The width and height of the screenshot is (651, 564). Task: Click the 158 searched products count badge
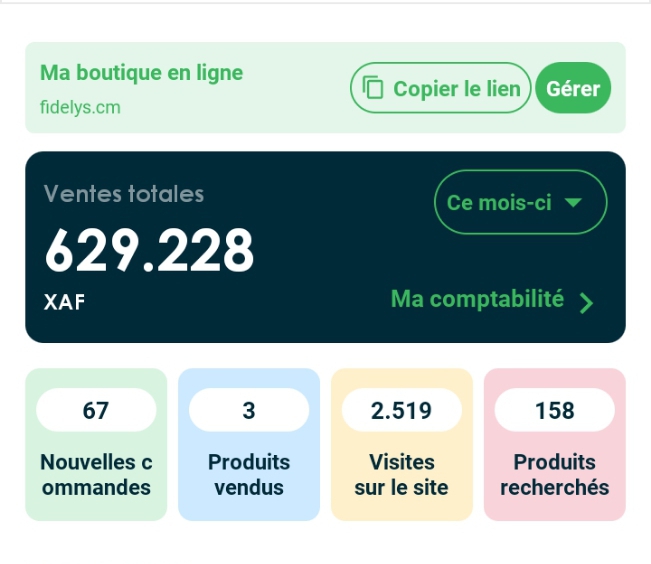555,410
